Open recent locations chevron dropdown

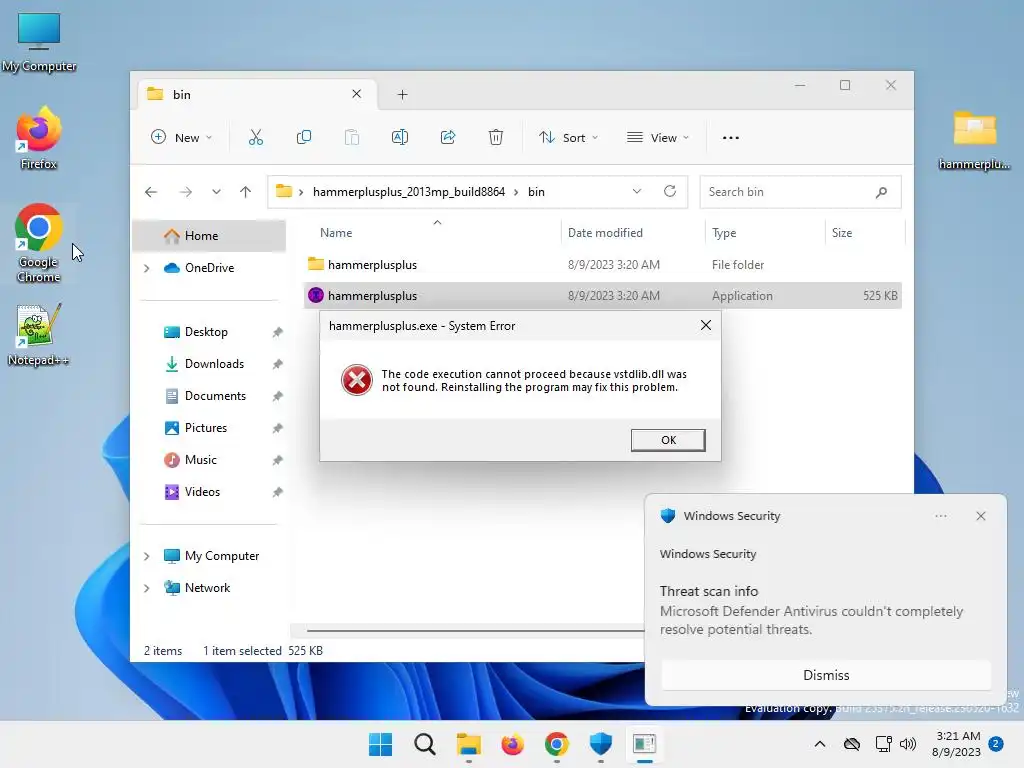click(x=216, y=192)
